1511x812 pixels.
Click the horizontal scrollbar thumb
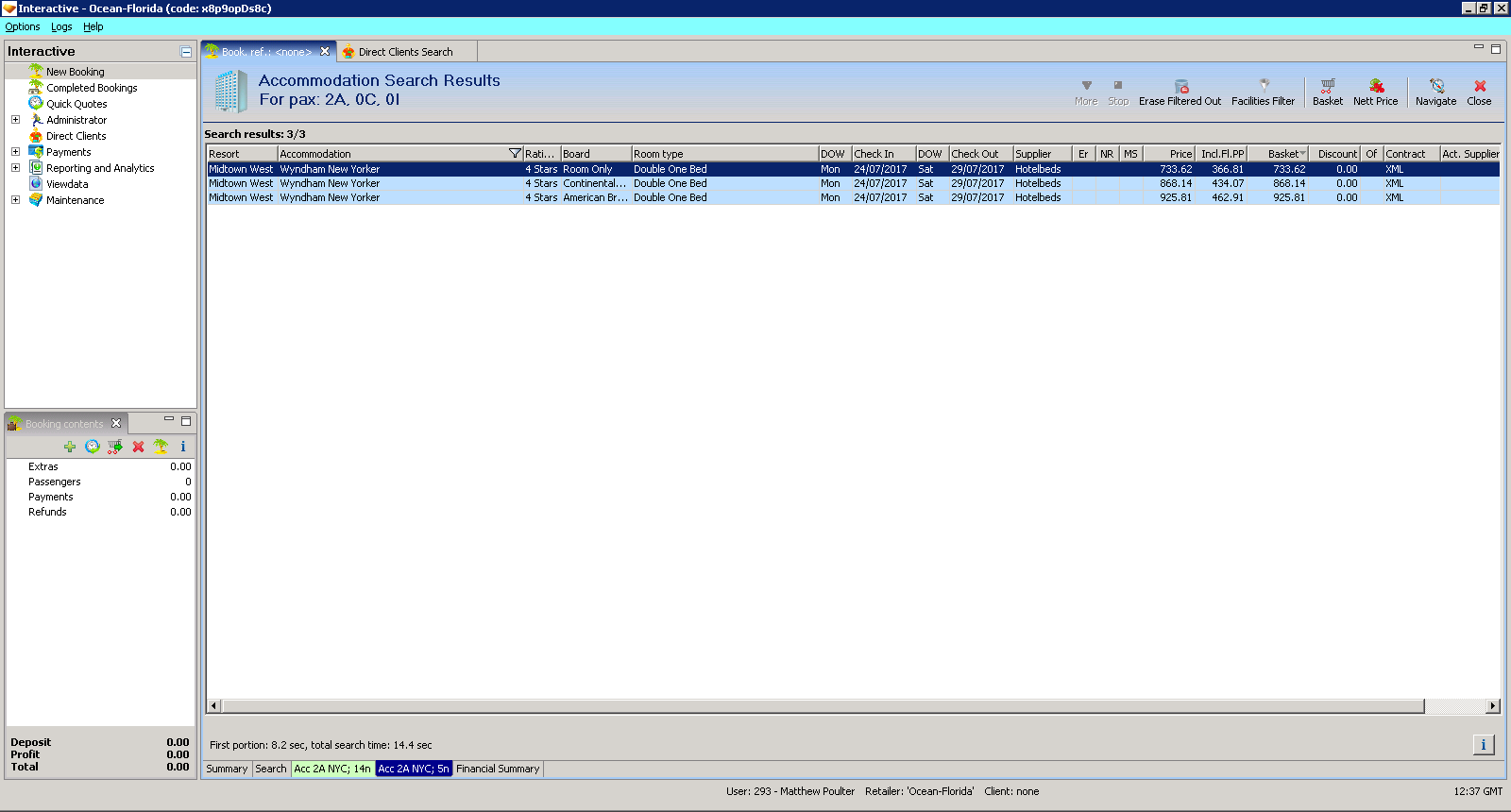pyautogui.click(x=823, y=706)
